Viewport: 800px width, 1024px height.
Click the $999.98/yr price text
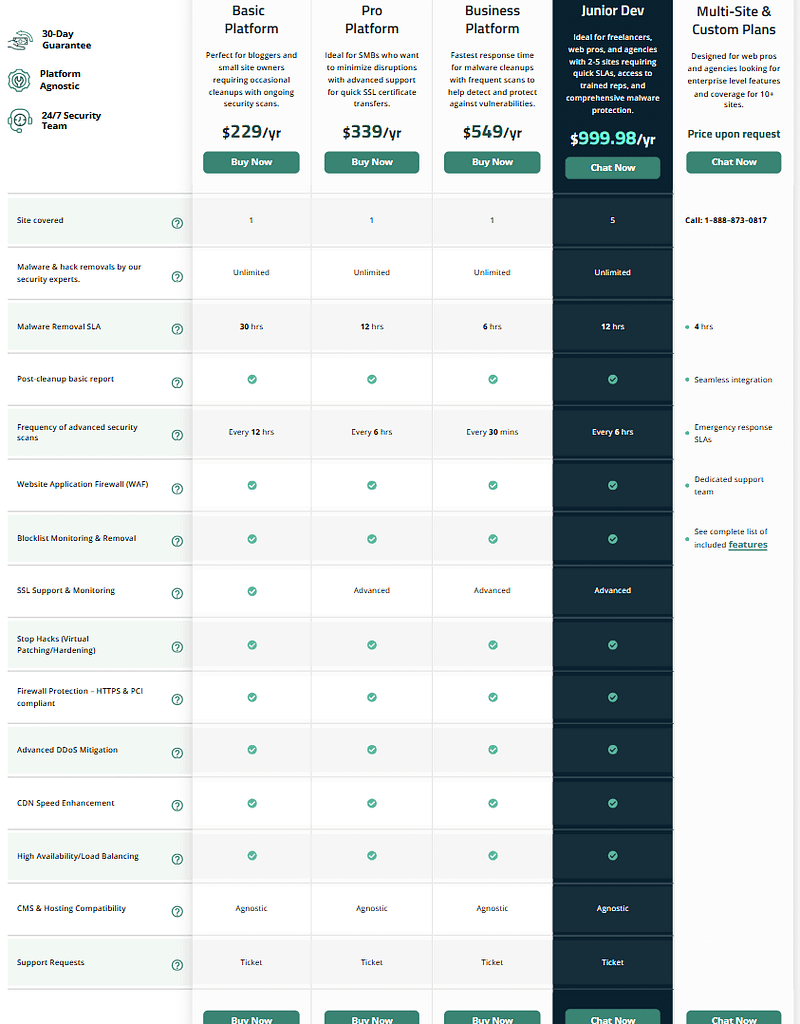[x=613, y=138]
